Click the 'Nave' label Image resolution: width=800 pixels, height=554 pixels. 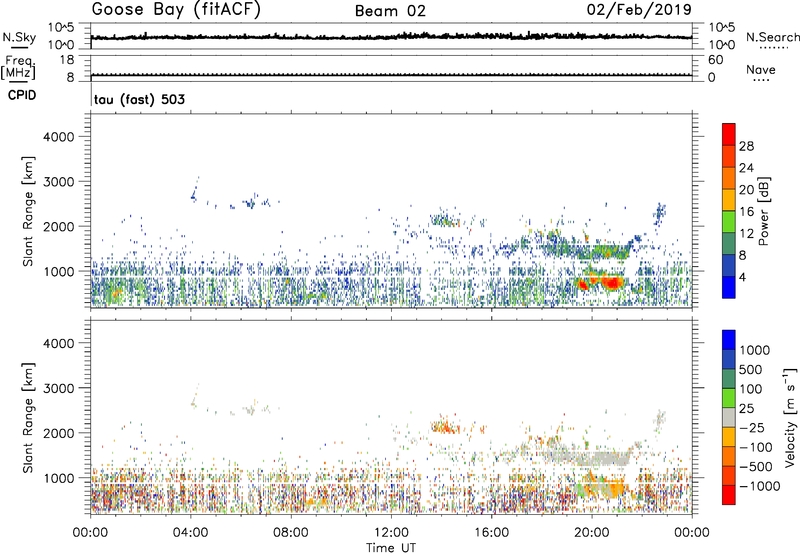(x=761, y=70)
